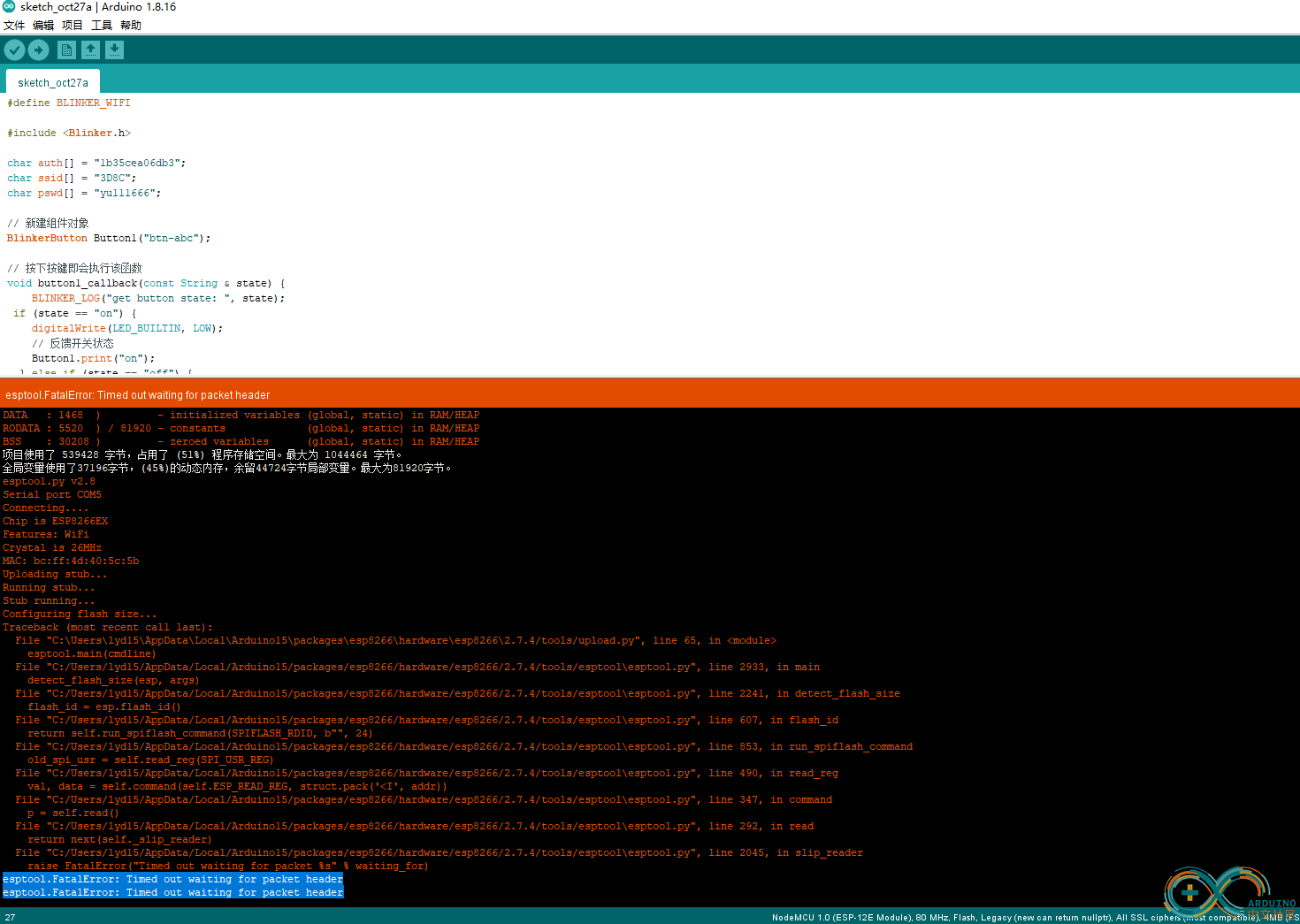Click the 'Crystal is 26MHz' console line

click(x=52, y=547)
